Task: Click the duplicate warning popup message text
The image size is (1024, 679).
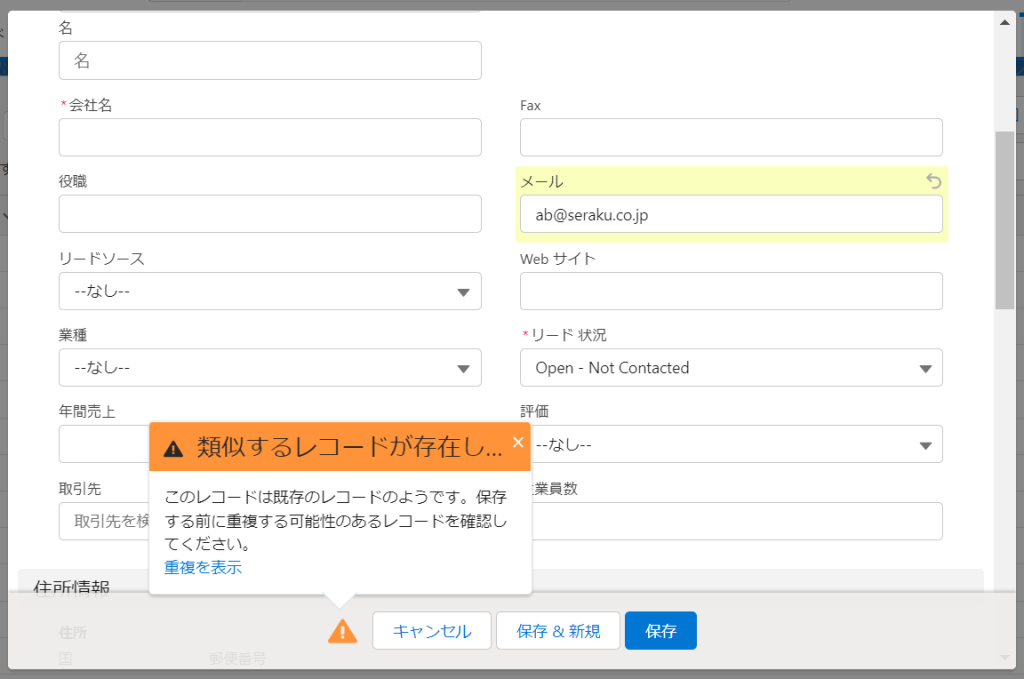Action: coord(336,520)
